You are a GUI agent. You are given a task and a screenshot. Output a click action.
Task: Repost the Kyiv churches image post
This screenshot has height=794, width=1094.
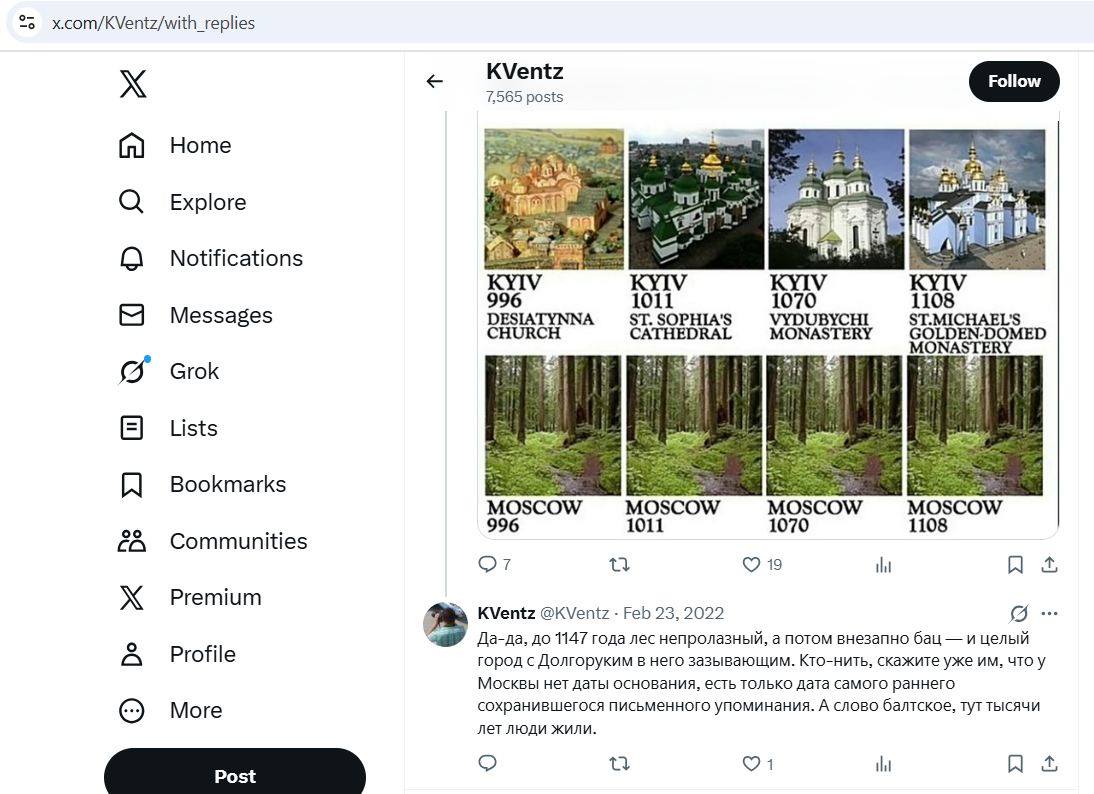tap(620, 565)
